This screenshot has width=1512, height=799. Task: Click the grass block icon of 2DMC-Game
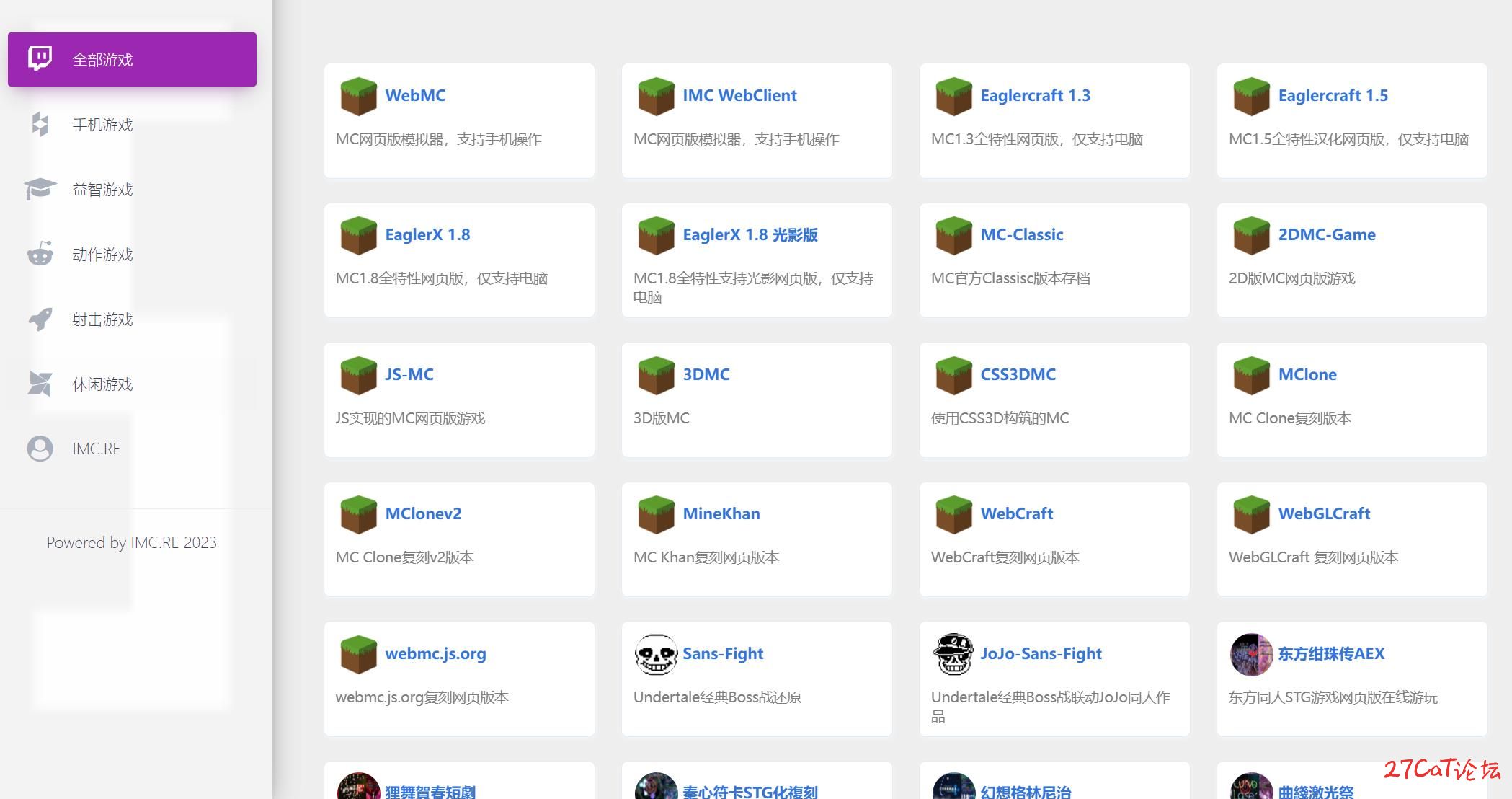pos(1251,235)
